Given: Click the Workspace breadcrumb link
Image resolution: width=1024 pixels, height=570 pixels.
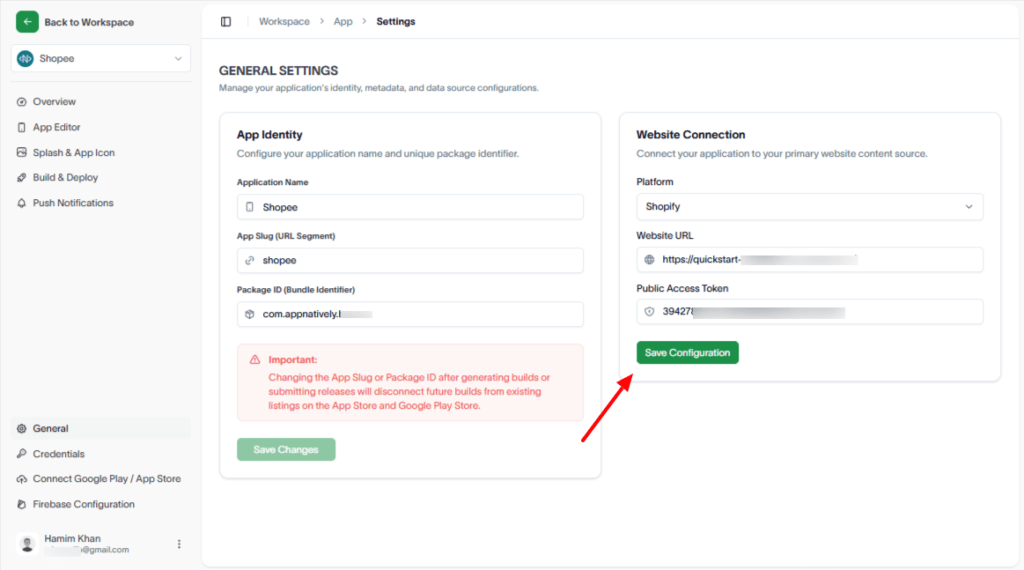Looking at the screenshot, I should pos(284,22).
